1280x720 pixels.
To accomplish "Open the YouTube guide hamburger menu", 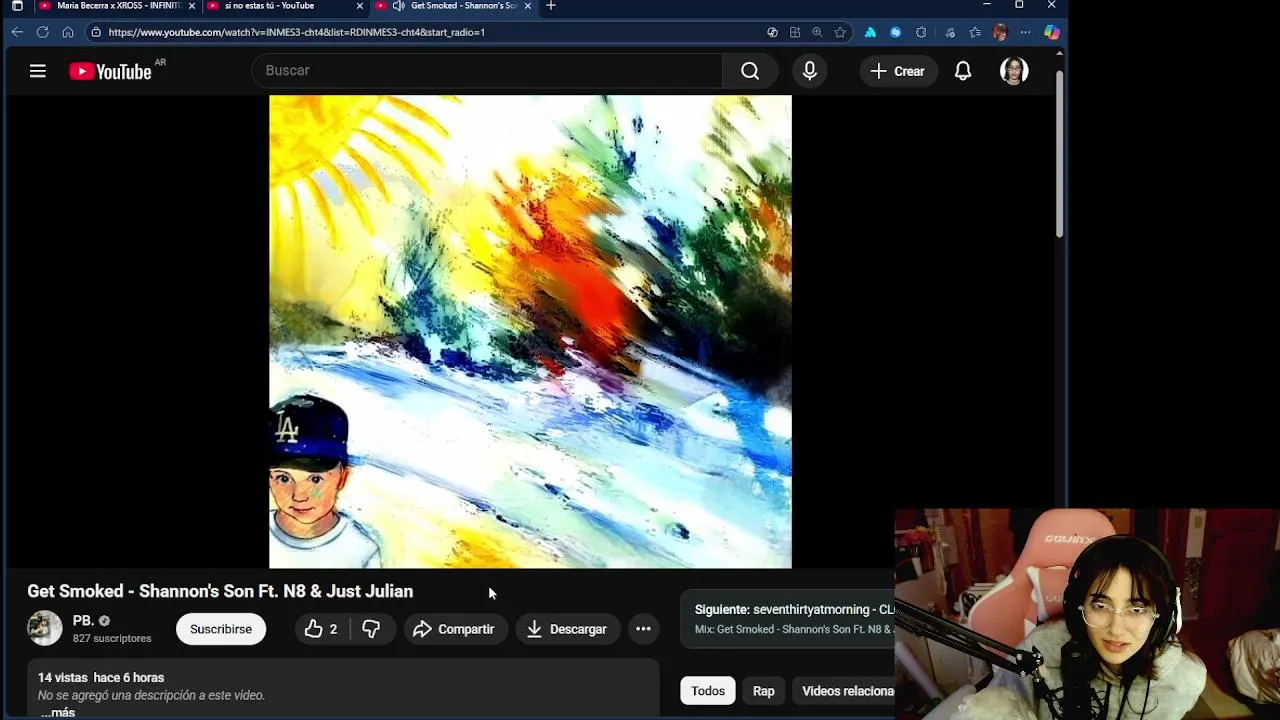I will point(38,71).
